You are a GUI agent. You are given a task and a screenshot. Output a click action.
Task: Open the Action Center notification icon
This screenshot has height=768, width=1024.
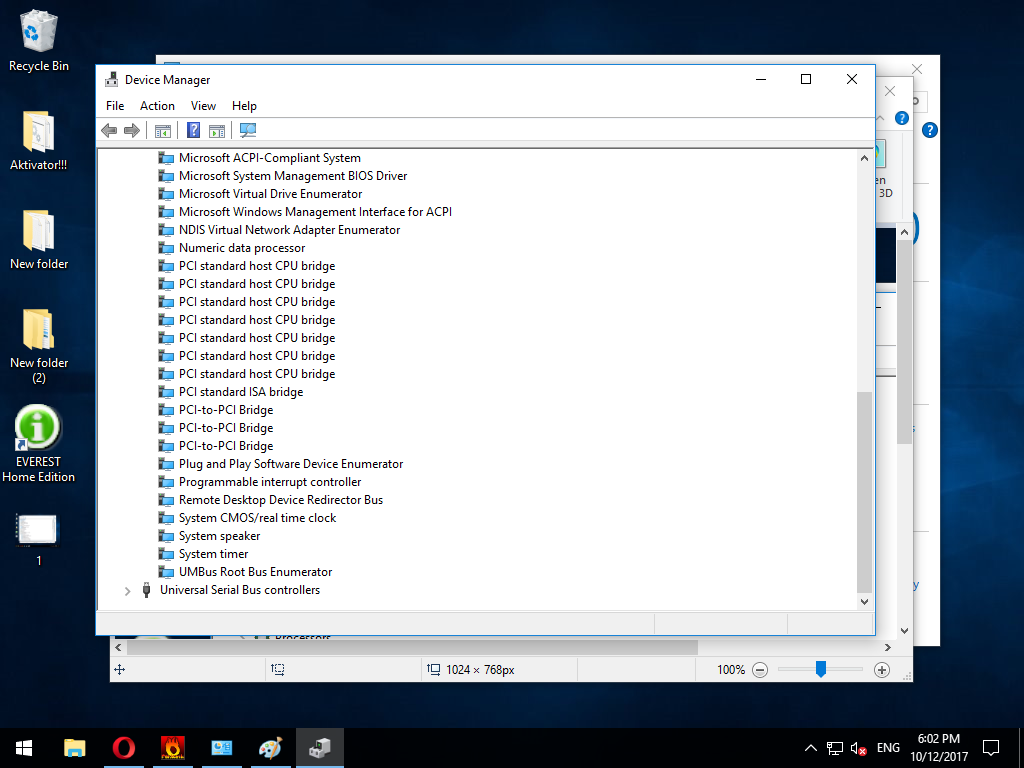coord(991,748)
